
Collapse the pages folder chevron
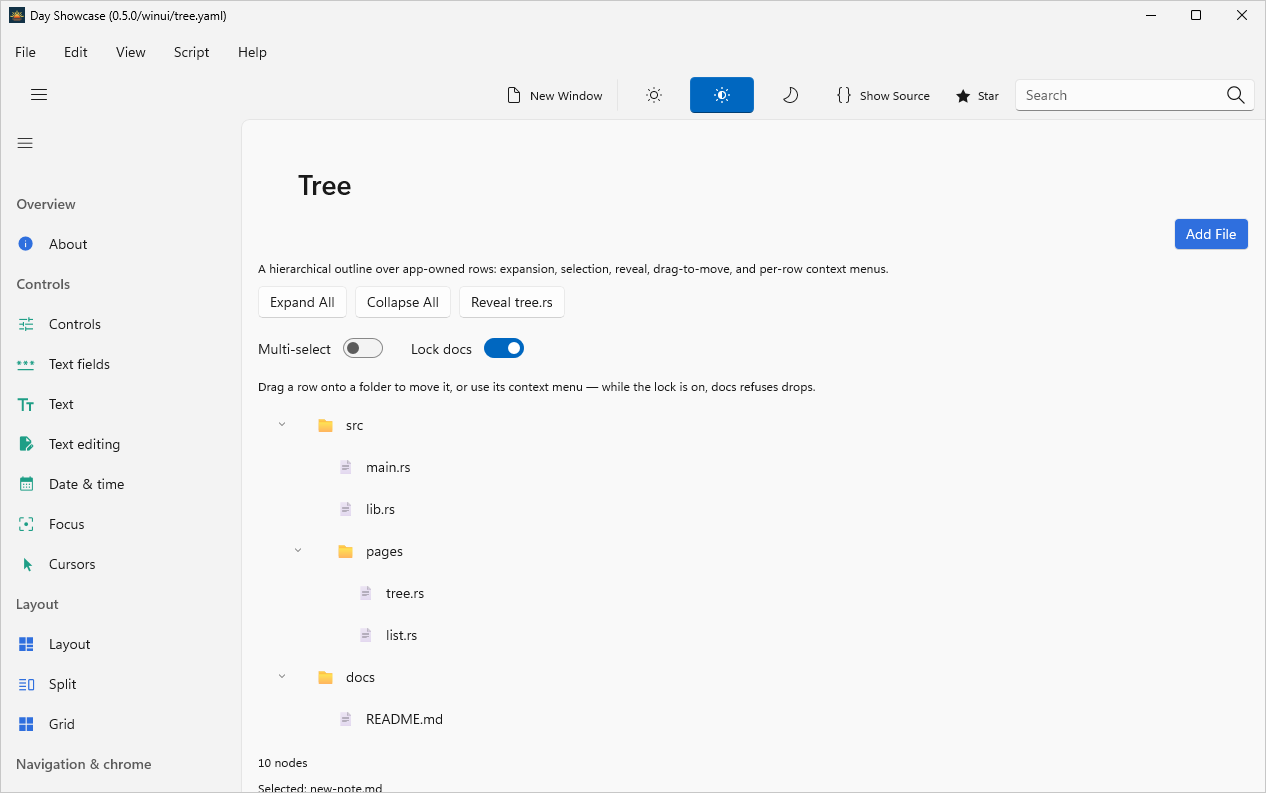(x=298, y=551)
